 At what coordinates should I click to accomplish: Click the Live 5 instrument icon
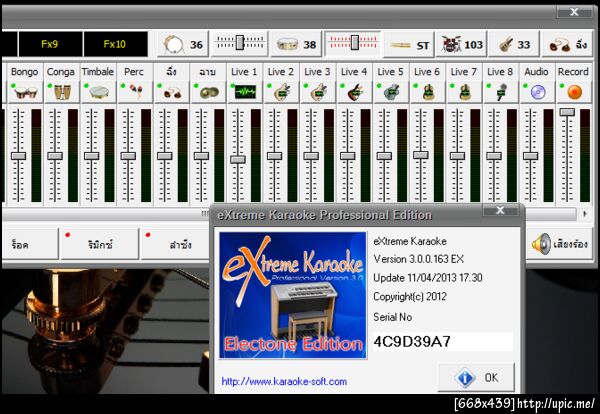point(391,92)
